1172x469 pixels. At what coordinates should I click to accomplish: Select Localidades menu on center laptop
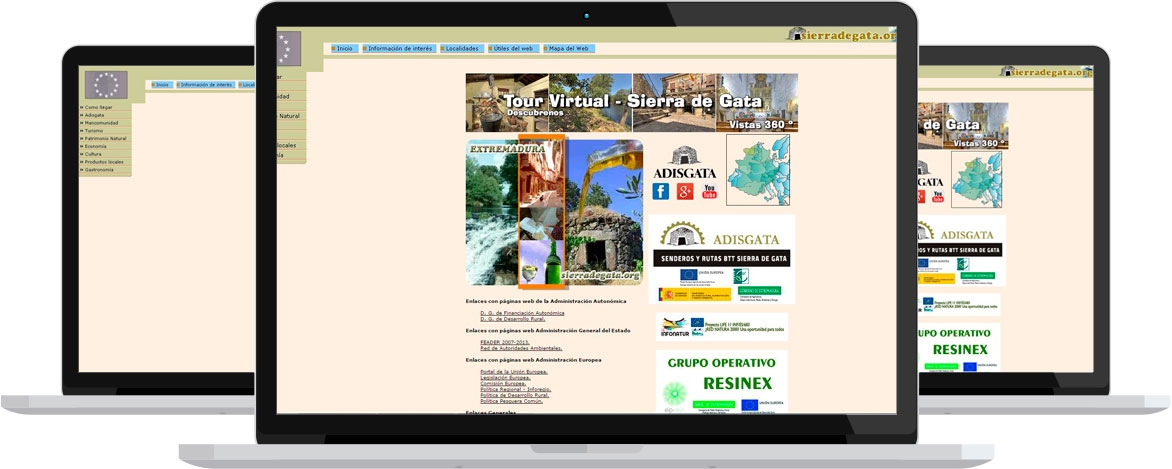tap(460, 49)
